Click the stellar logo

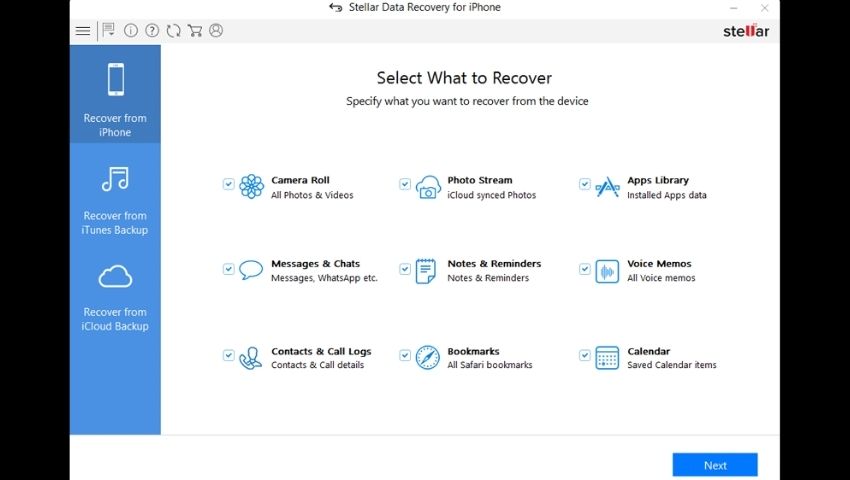click(x=746, y=31)
